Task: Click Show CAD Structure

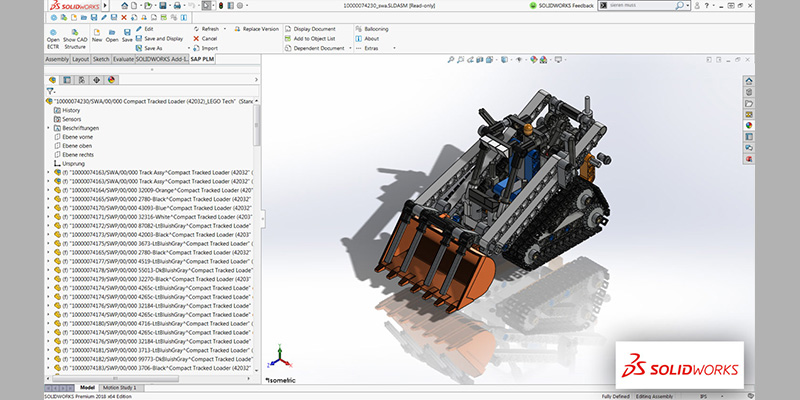Action: click(75, 39)
